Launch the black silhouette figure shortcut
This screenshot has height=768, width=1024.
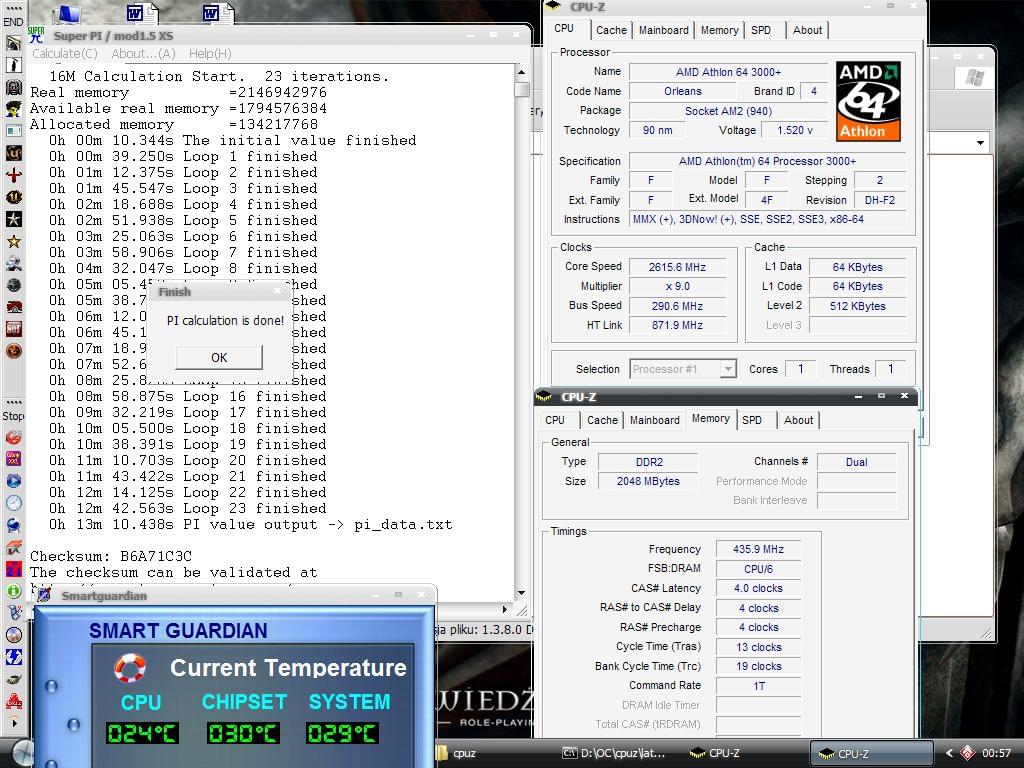click(x=13, y=65)
